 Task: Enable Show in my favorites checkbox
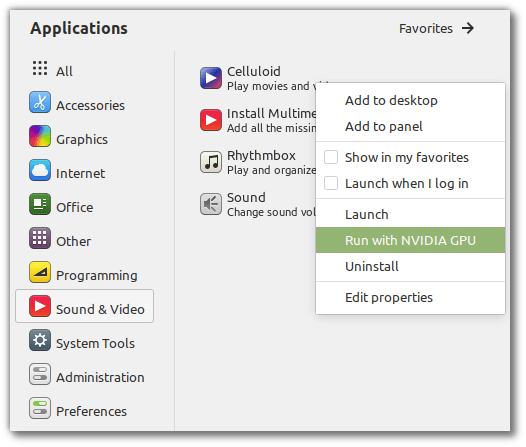coord(331,157)
